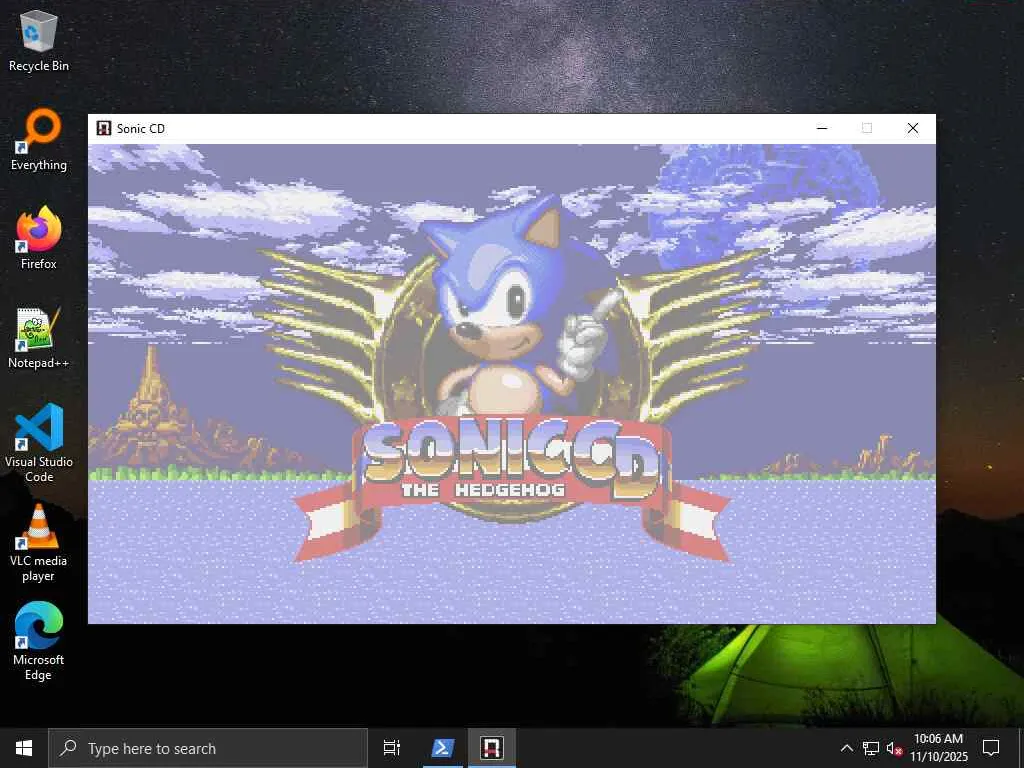Open the network status tray icon
This screenshot has width=1024, height=768.
tap(871, 748)
